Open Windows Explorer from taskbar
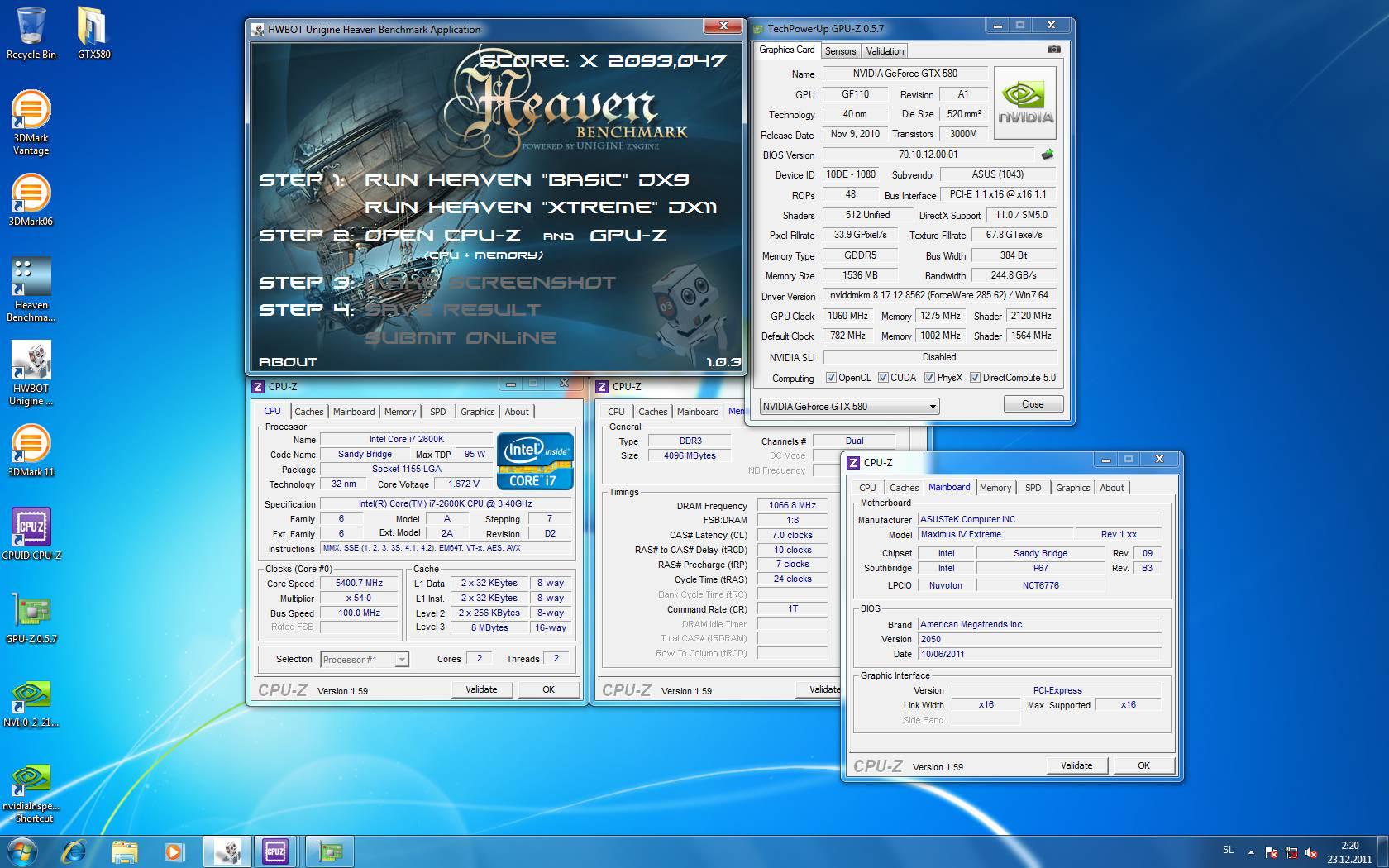This screenshot has height=868, width=1389. [124, 851]
